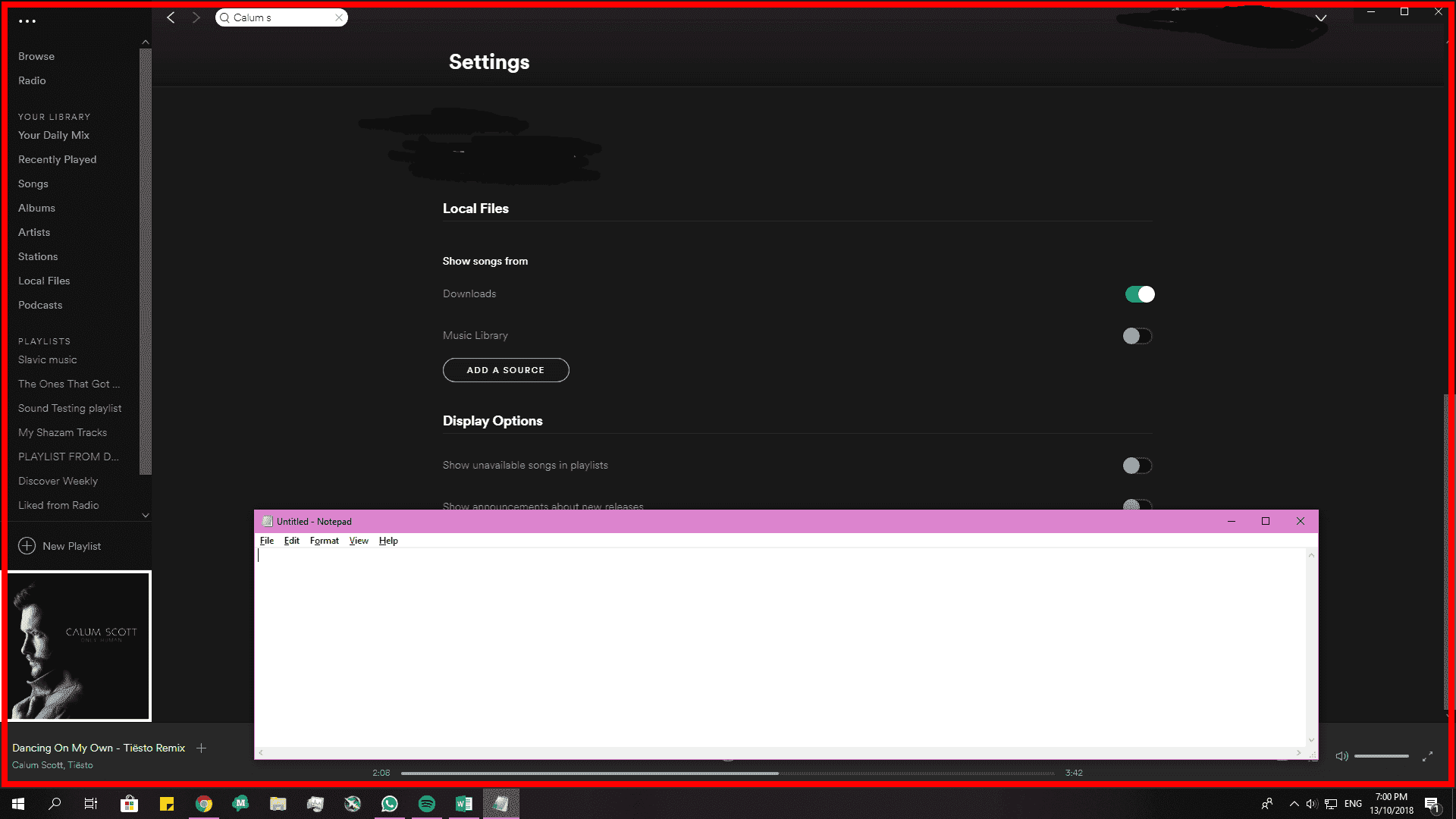This screenshot has height=819, width=1456.
Task: Go to Browse in the sidebar
Action: (x=36, y=56)
